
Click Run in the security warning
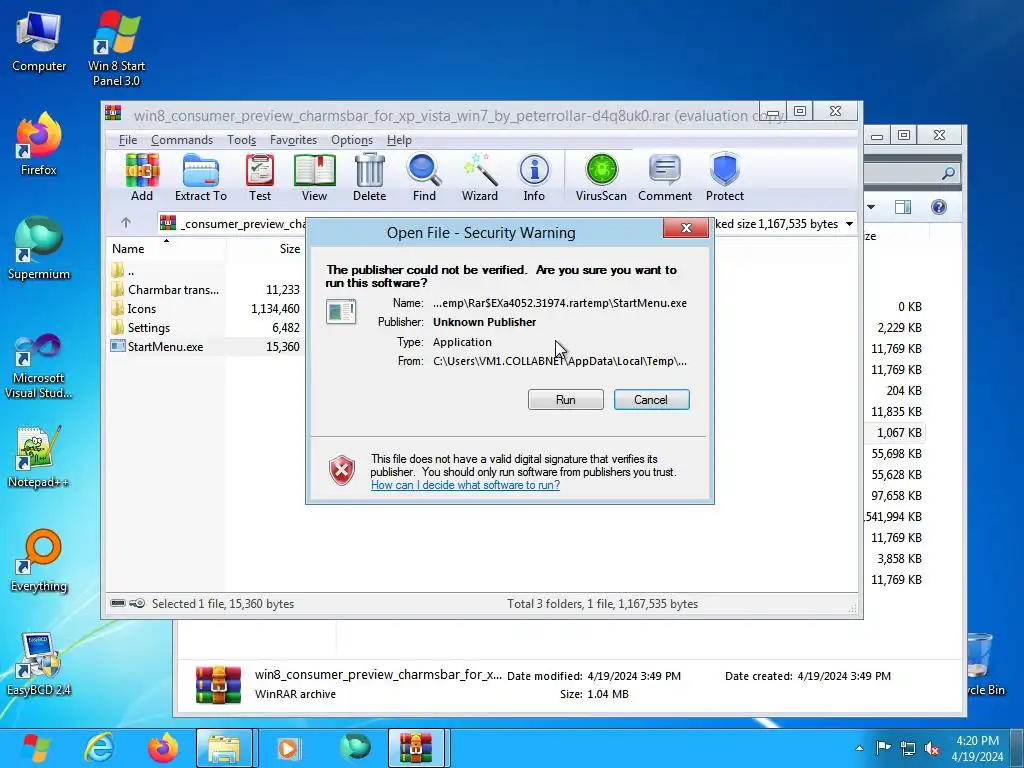point(566,400)
